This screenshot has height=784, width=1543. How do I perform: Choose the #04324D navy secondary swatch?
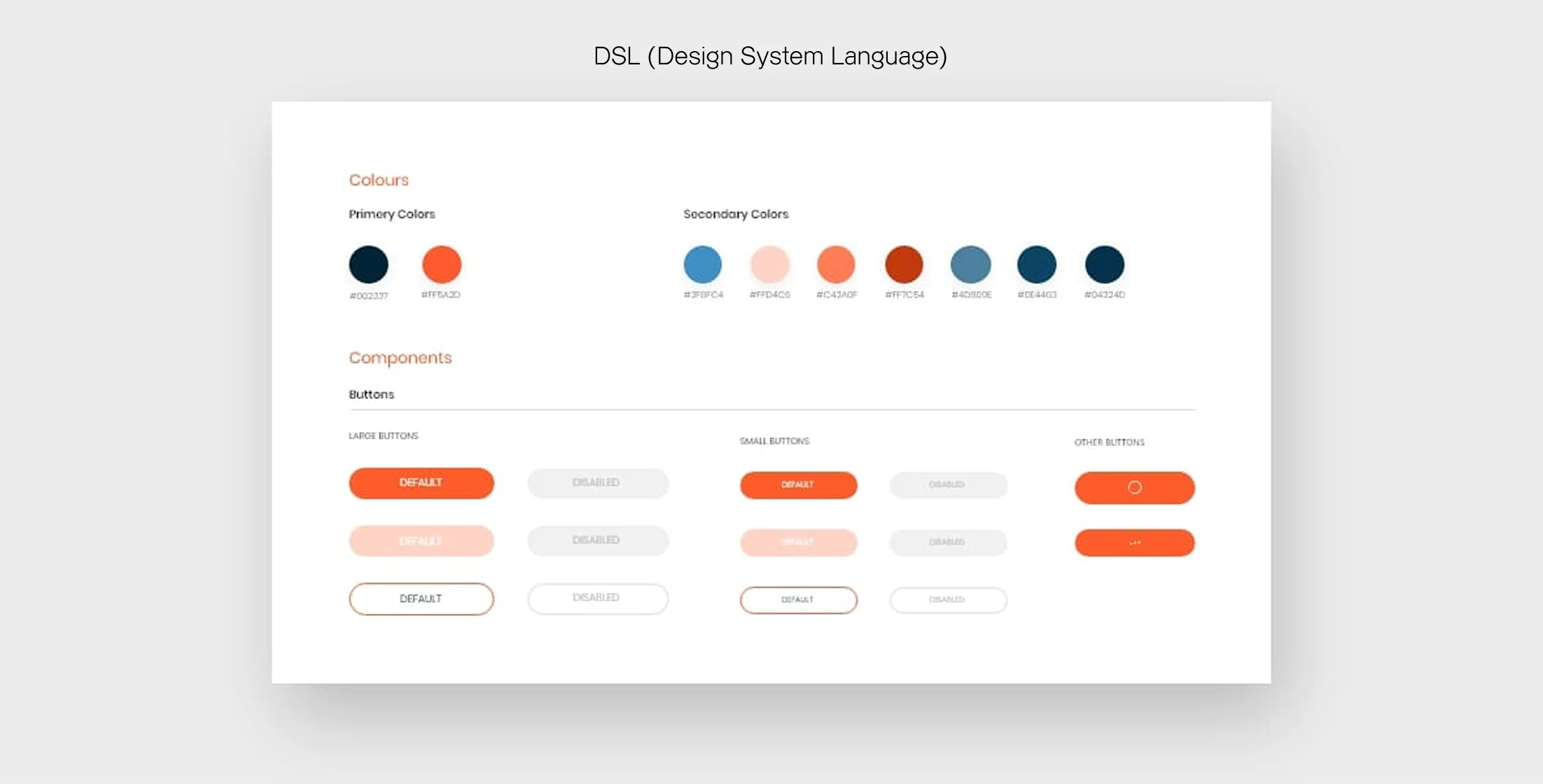pos(1105,265)
